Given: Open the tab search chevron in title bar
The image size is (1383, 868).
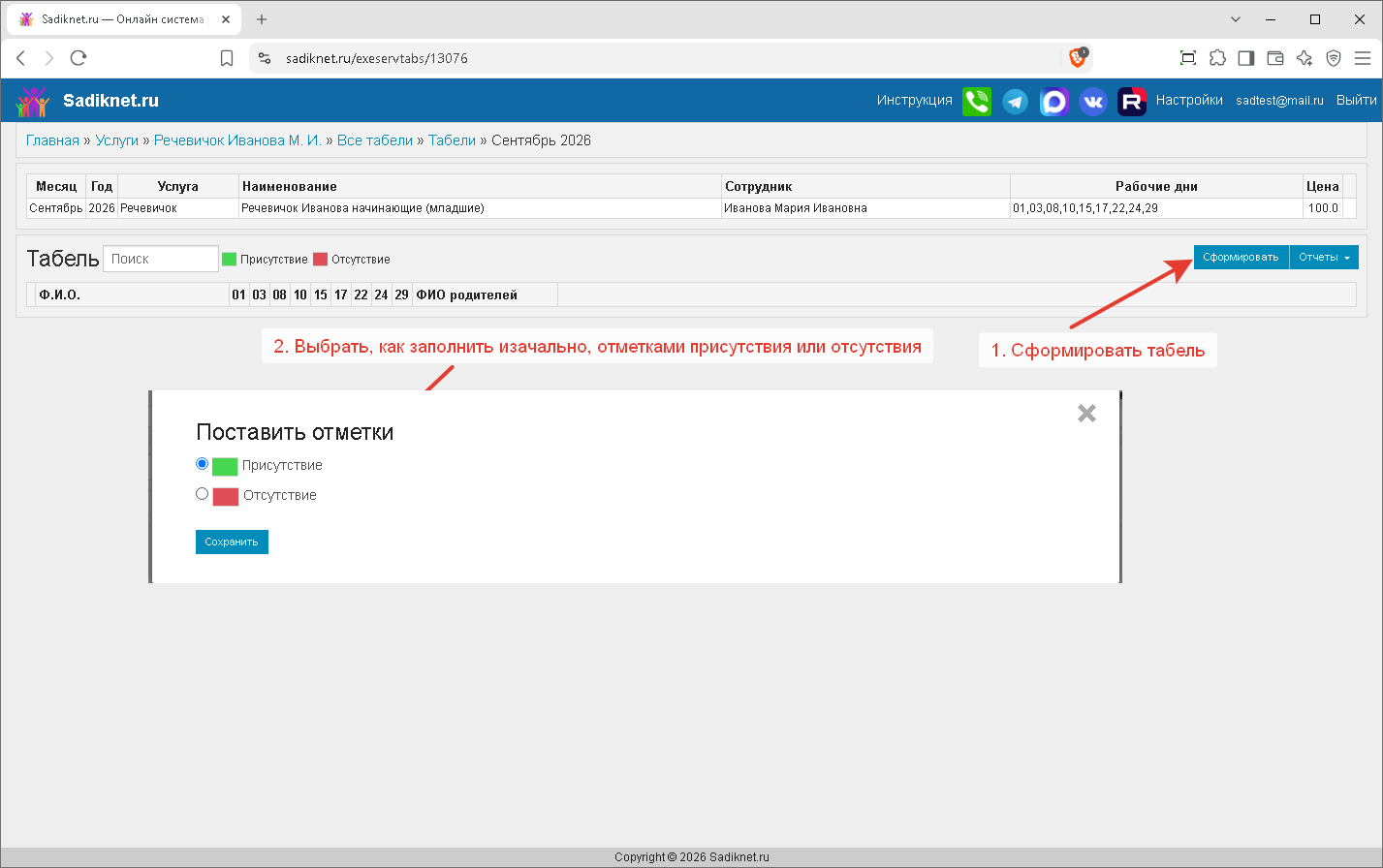Looking at the screenshot, I should pyautogui.click(x=1236, y=19).
